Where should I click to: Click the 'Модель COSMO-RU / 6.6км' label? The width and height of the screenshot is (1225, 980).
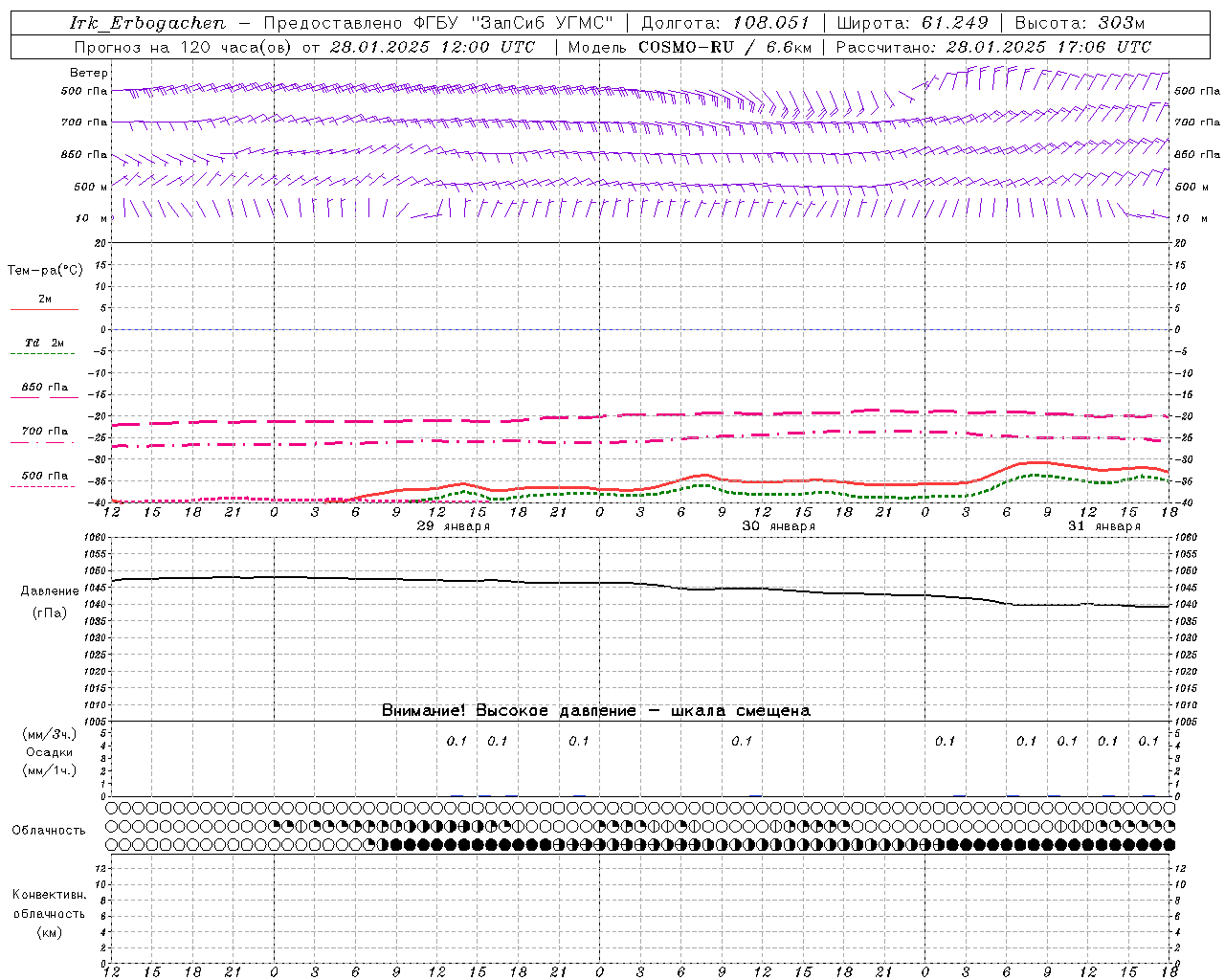[690, 47]
